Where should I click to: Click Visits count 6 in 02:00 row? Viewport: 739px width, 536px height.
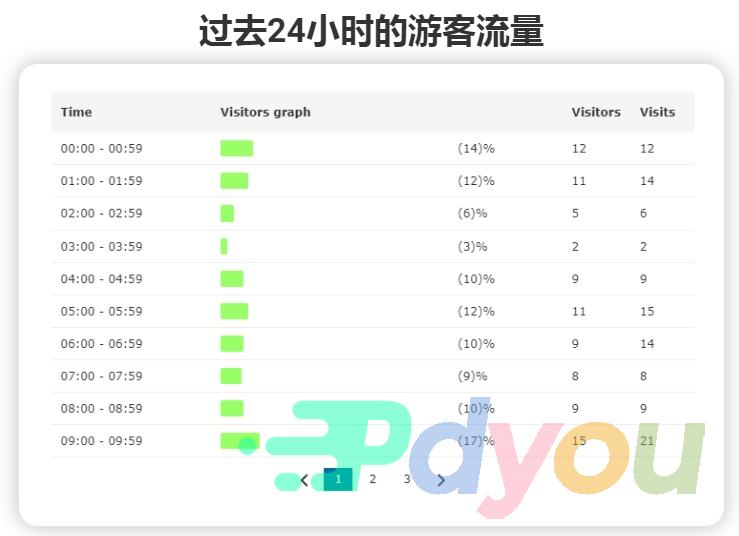click(643, 214)
